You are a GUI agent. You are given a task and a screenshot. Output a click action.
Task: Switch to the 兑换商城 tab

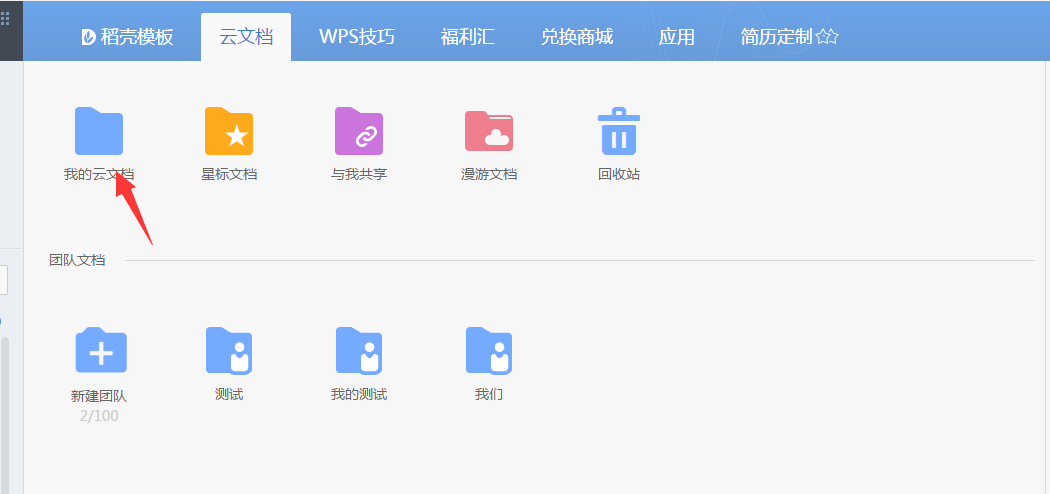point(577,37)
